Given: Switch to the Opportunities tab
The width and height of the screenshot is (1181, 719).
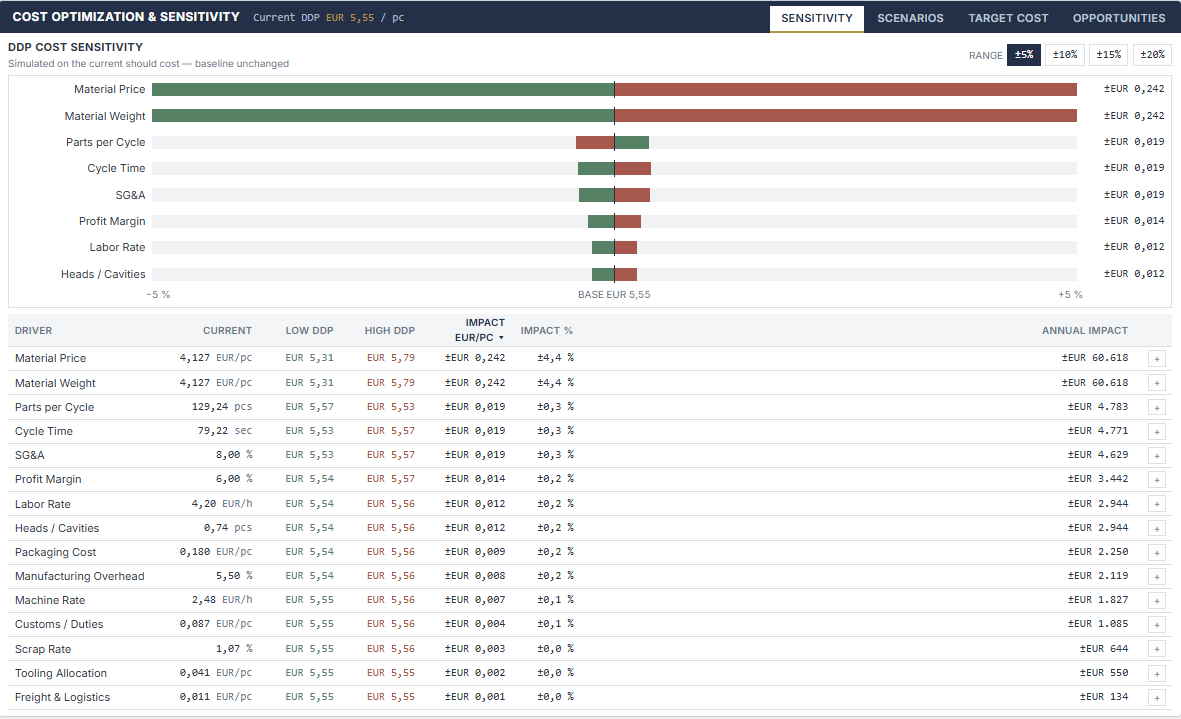Looking at the screenshot, I should [1118, 18].
